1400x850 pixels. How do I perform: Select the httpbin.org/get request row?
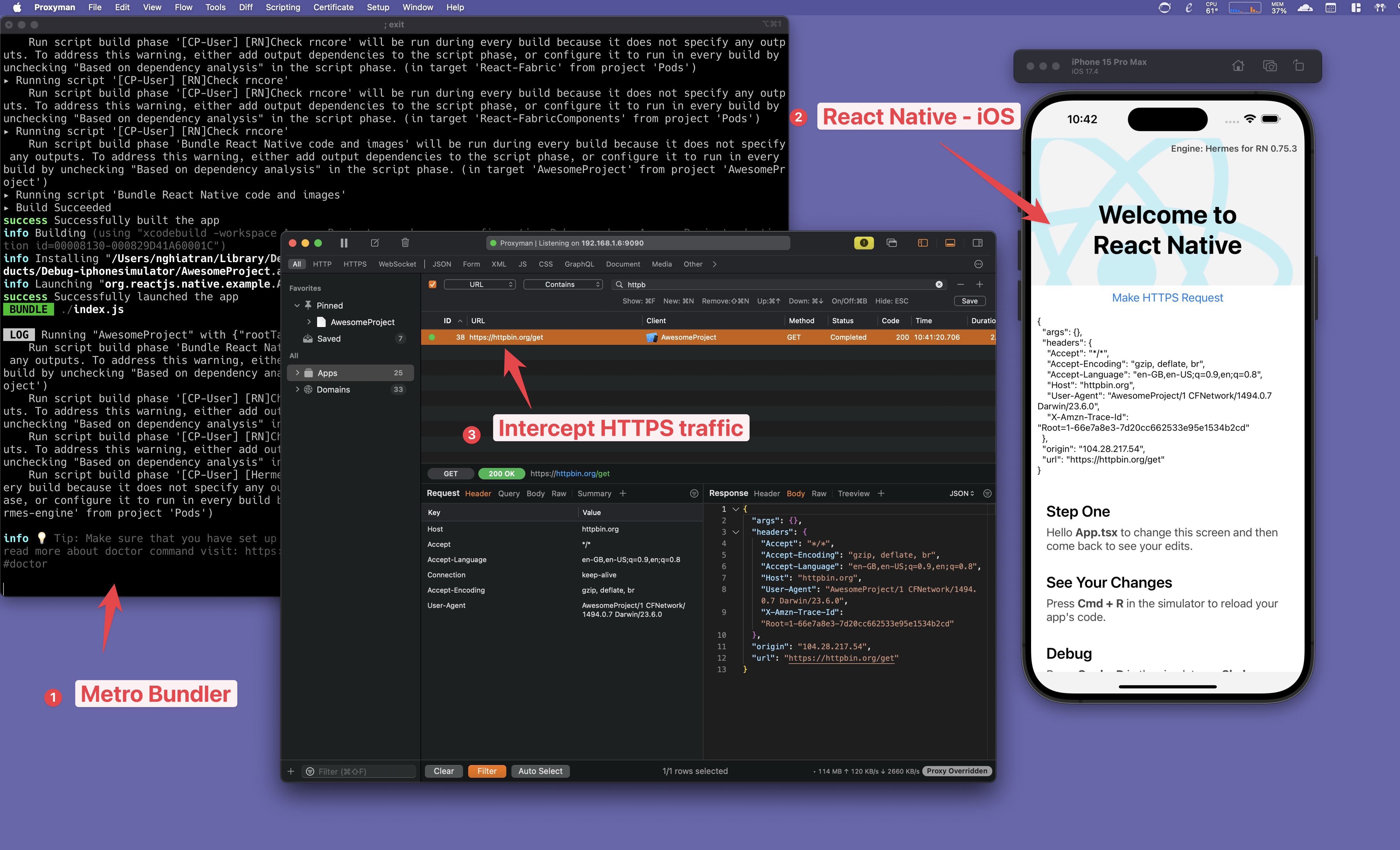tap(708, 338)
